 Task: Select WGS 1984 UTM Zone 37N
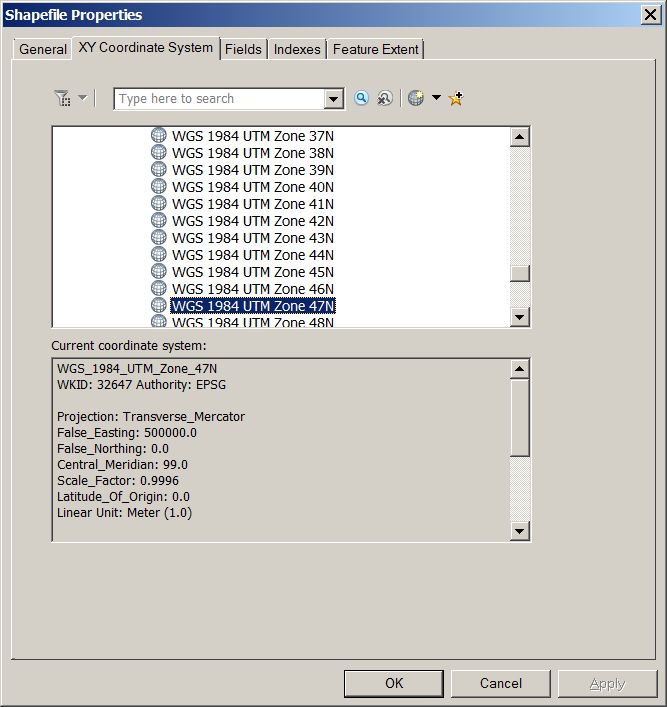tap(253, 136)
